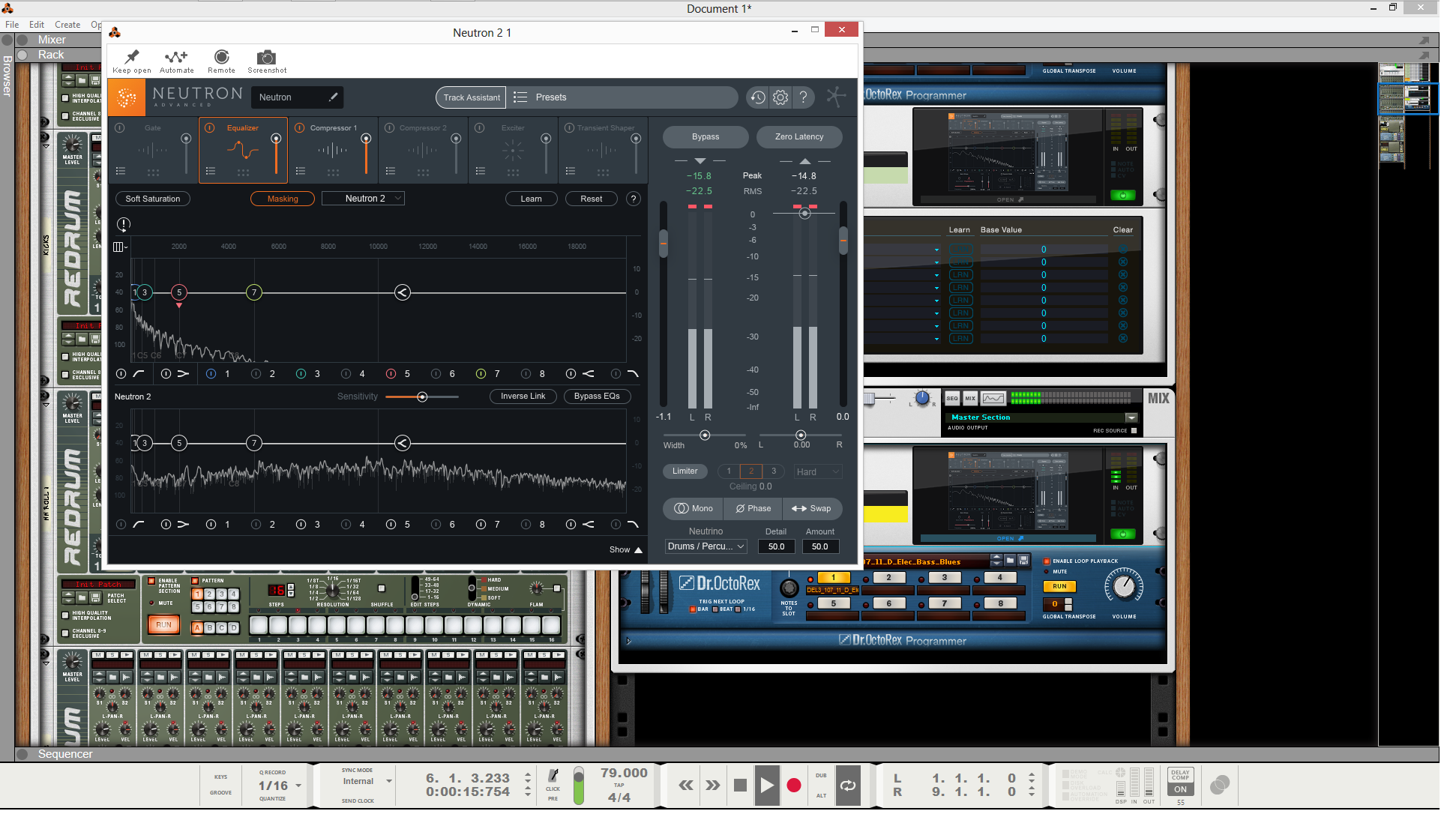Open the Mixer panel header
1456x823 pixels.
[x=51, y=40]
